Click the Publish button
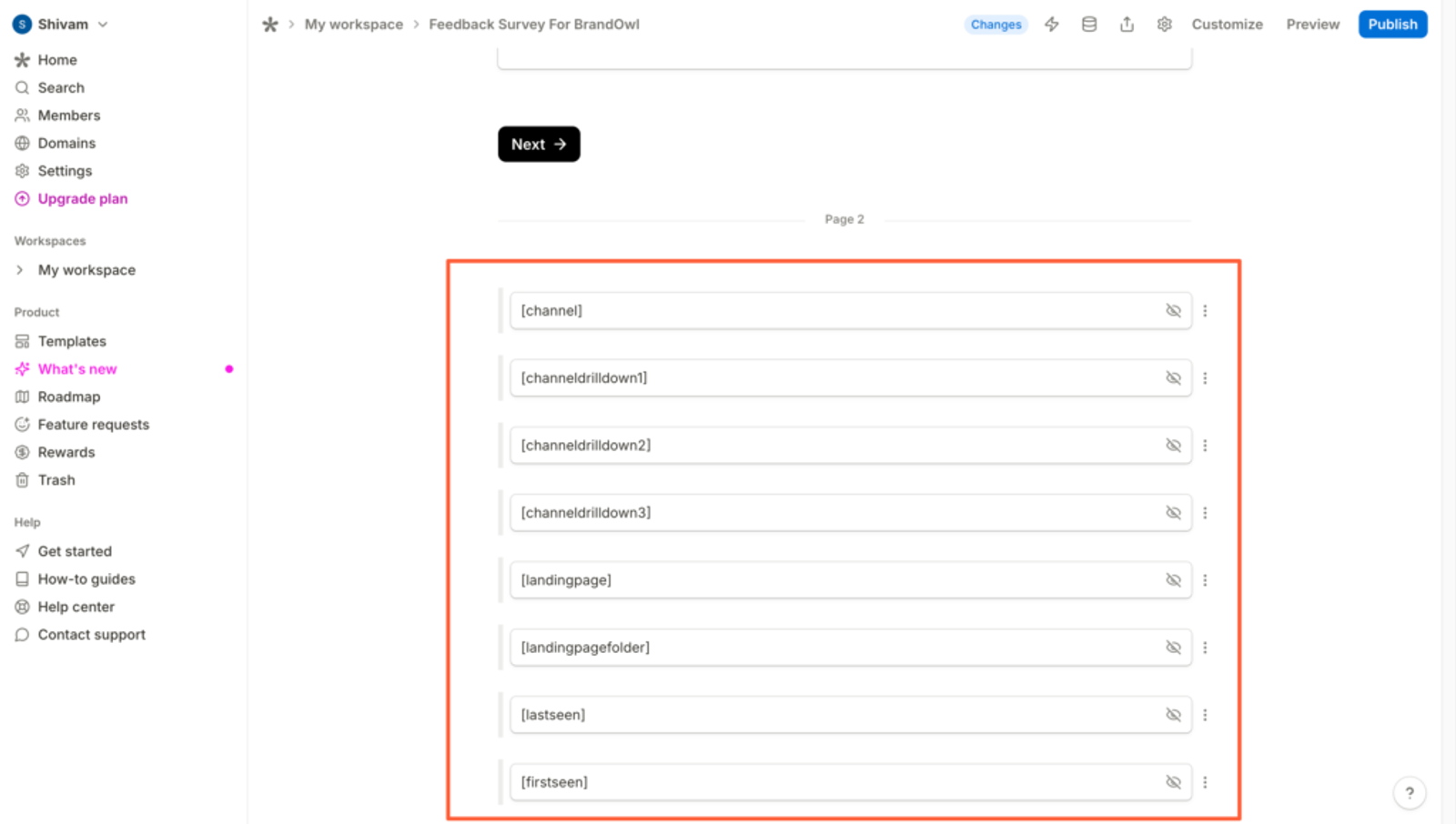Viewport: 1456px width, 824px height. pyautogui.click(x=1392, y=25)
